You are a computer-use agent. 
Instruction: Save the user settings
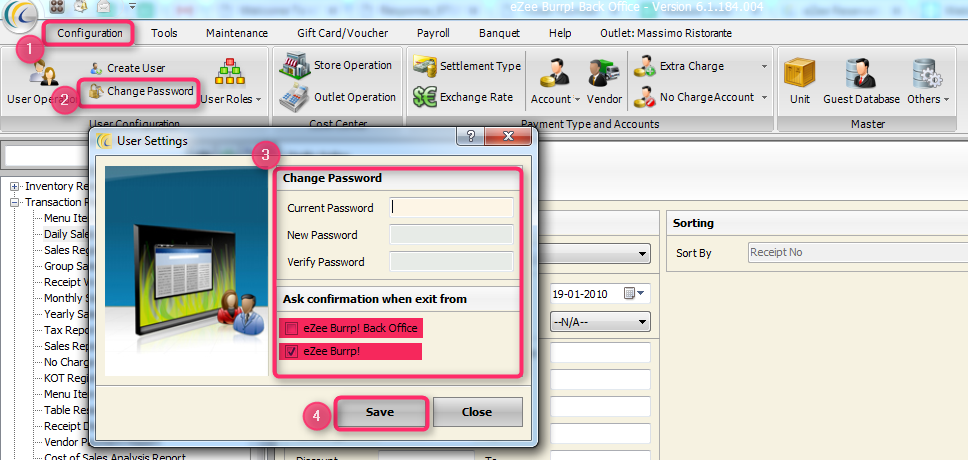(x=380, y=412)
